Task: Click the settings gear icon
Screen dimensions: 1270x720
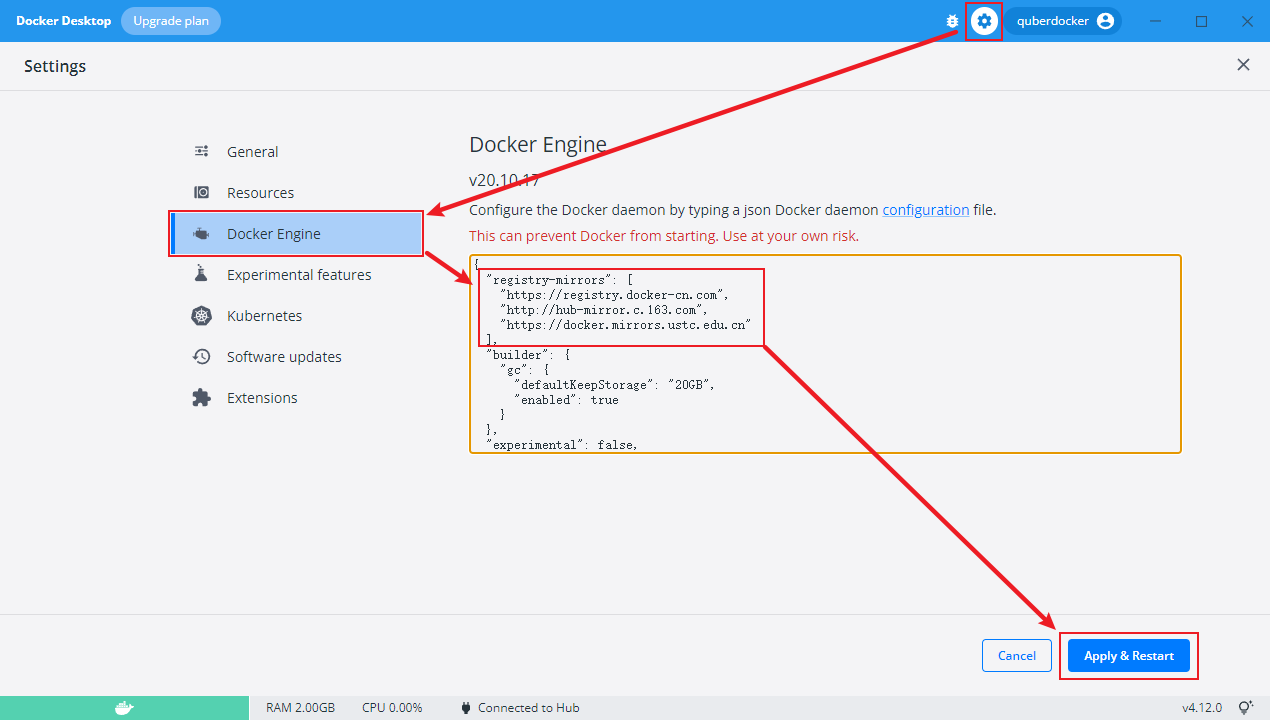Action: pos(984,21)
